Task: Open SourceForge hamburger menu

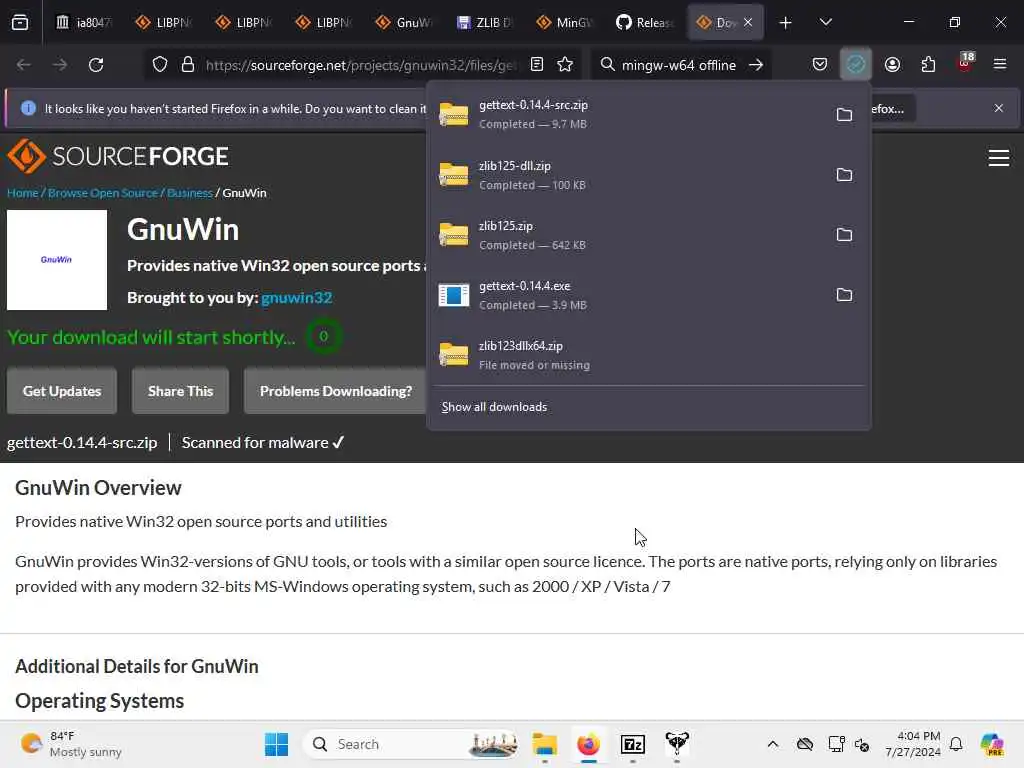Action: [999, 158]
